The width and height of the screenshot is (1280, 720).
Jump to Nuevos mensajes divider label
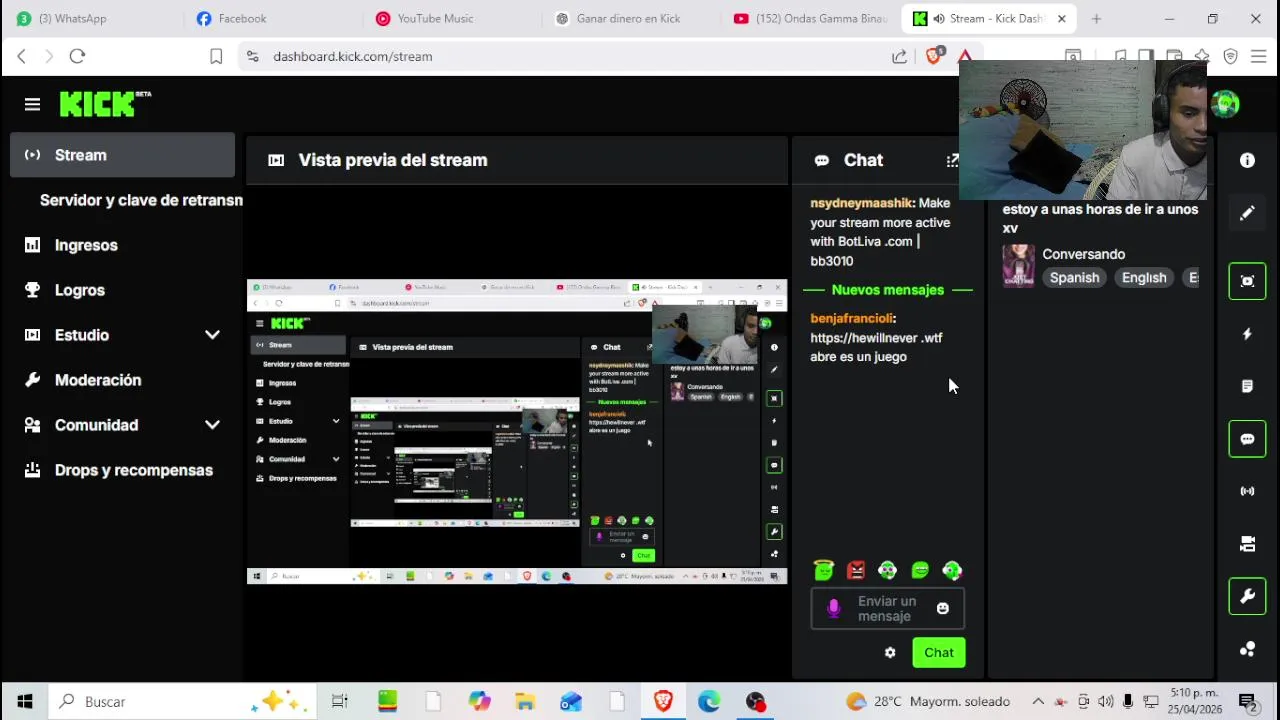[x=888, y=290]
